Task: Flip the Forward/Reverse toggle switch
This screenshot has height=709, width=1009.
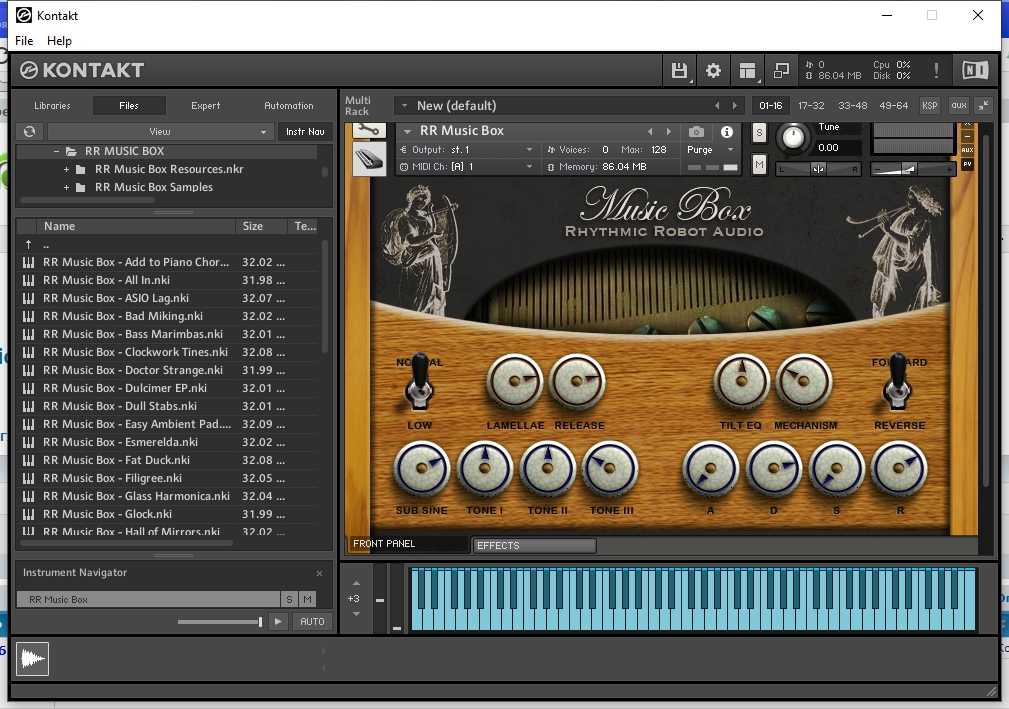Action: pos(897,382)
